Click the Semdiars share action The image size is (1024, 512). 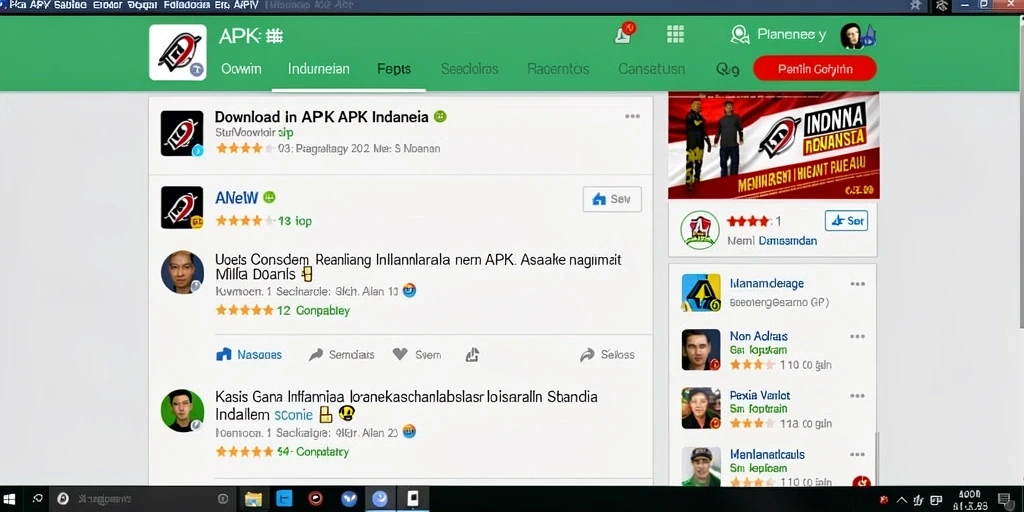click(342, 355)
